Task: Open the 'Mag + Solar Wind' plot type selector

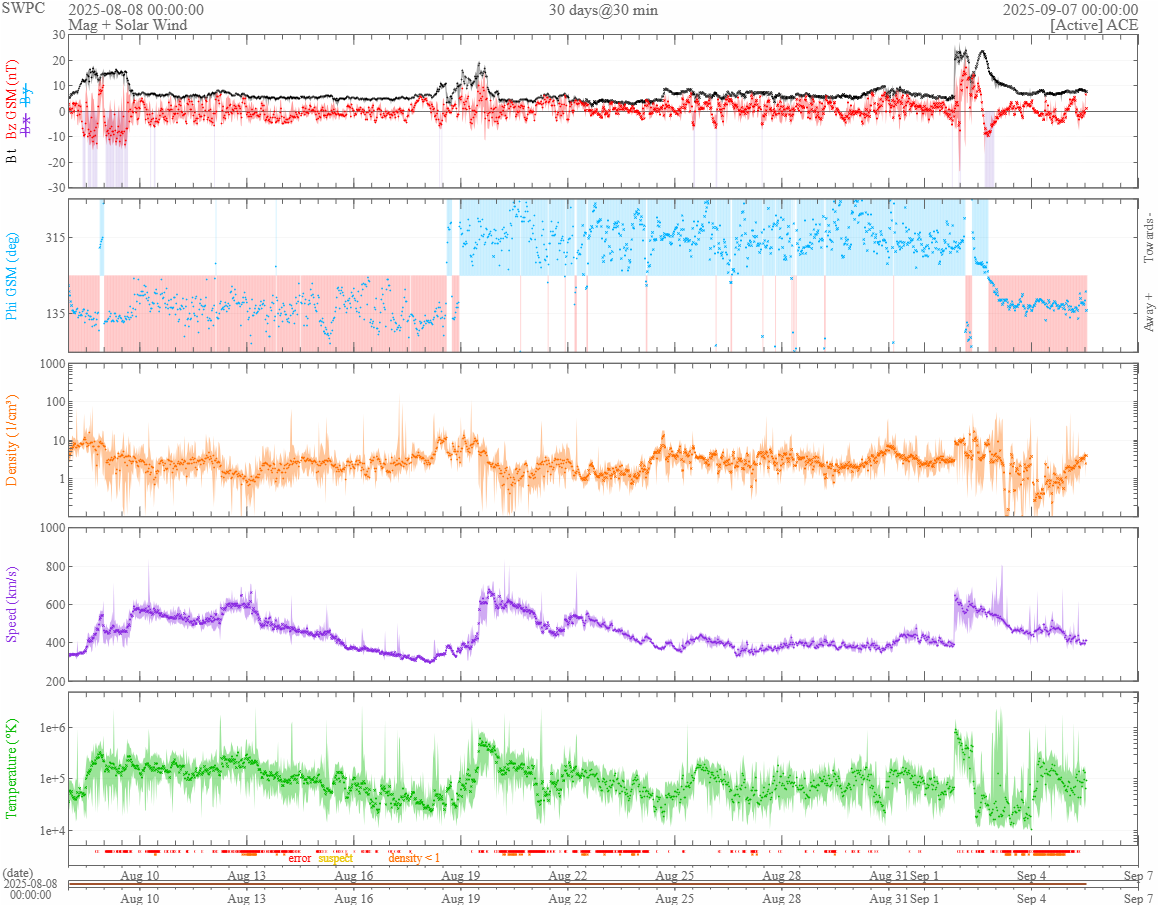Action: click(x=128, y=25)
